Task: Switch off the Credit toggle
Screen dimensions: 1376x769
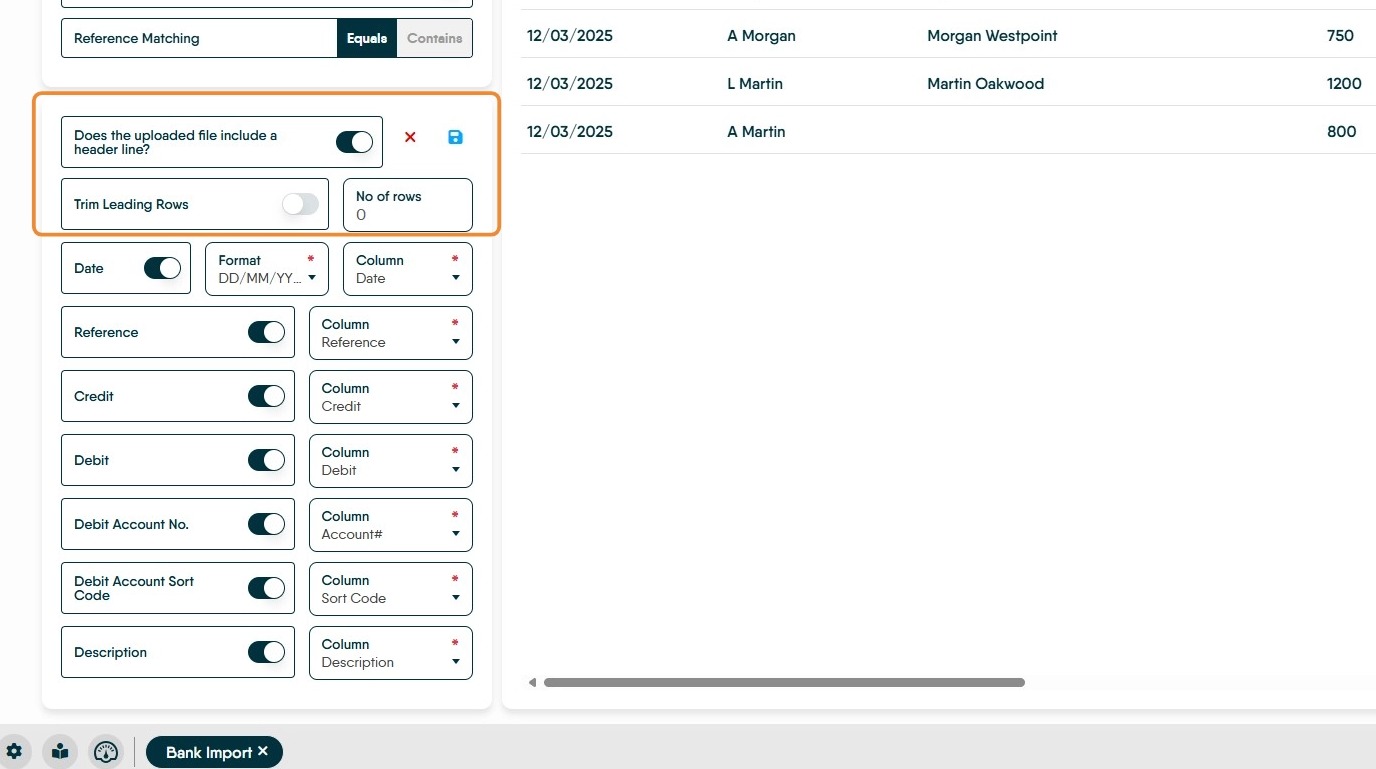Action: pos(267,396)
